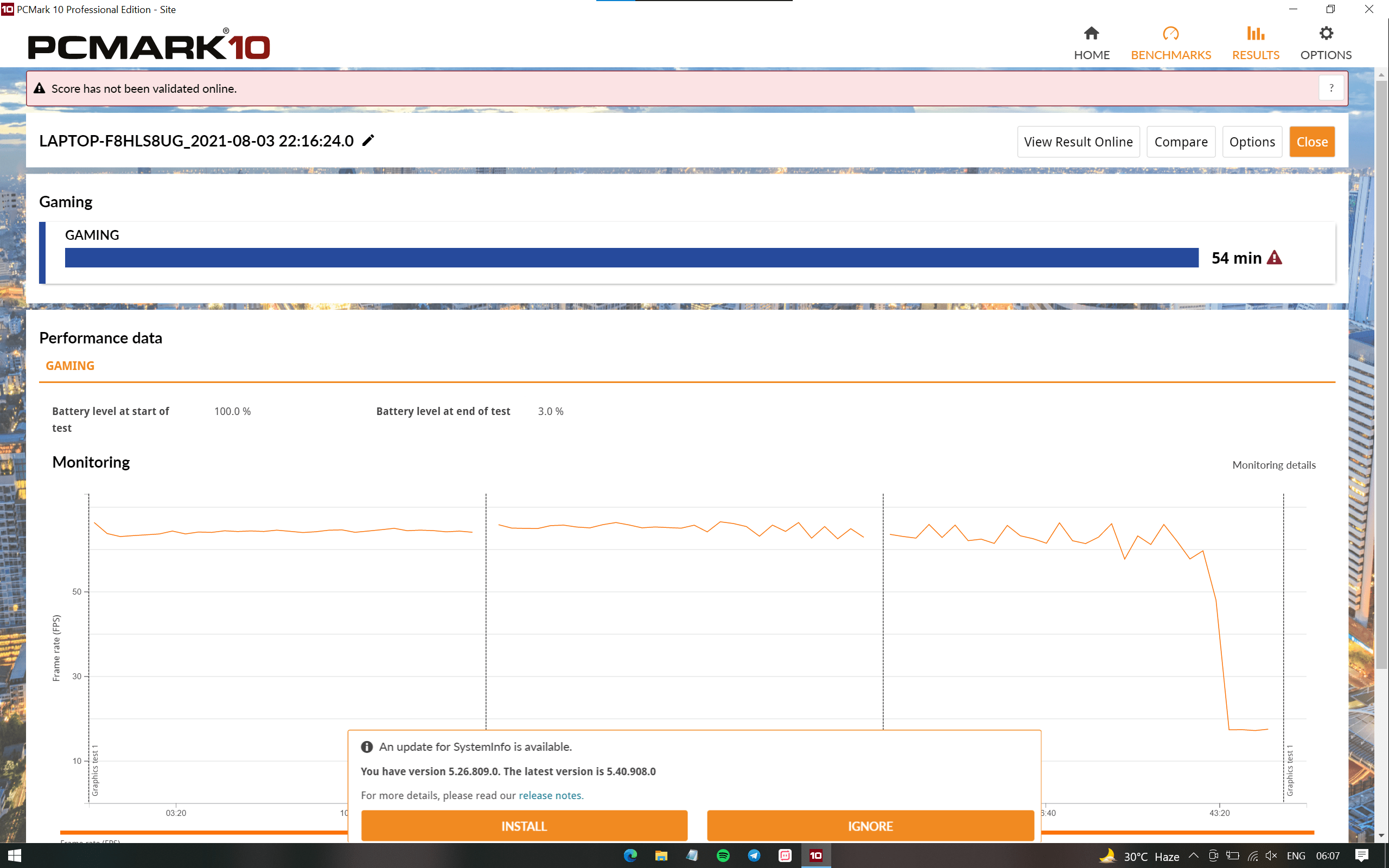The image size is (1389, 868).
Task: Open the result Options button
Action: [1252, 142]
